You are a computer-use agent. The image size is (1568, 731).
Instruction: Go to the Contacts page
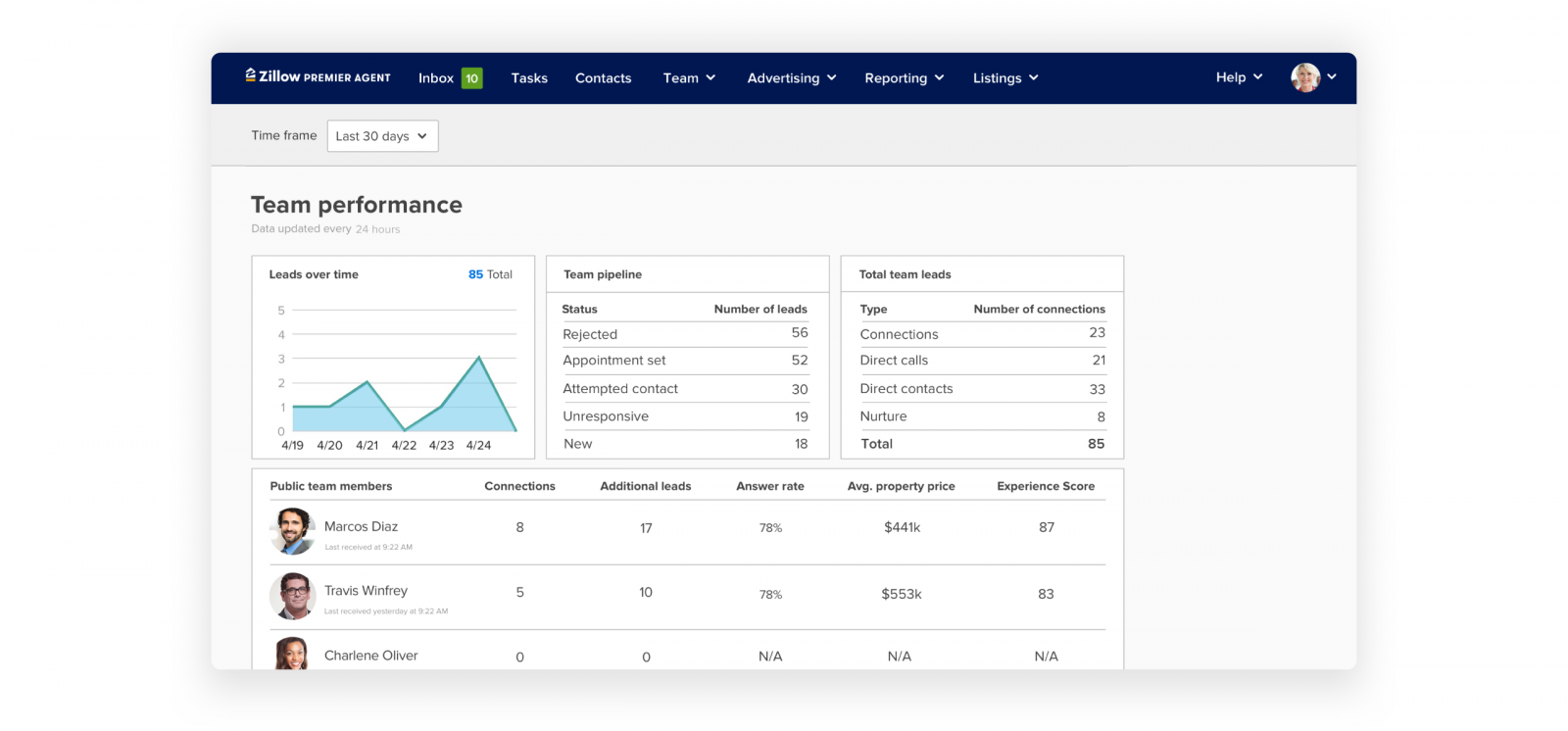[x=603, y=78]
